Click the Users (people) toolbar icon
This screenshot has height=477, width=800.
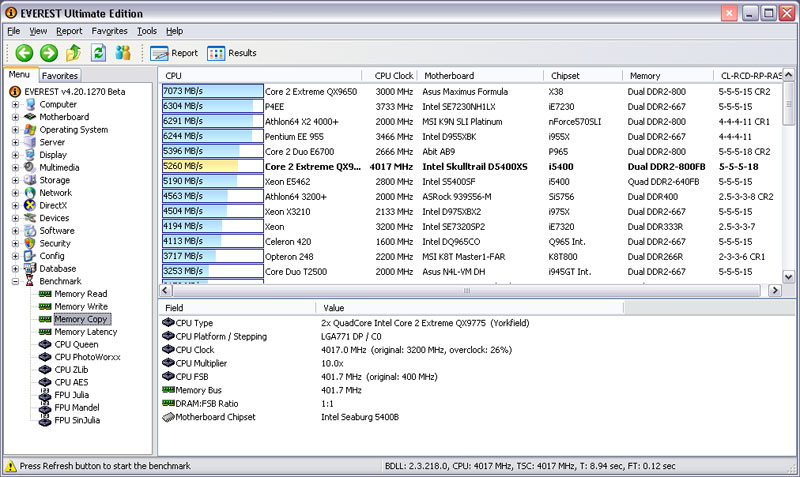coord(123,52)
